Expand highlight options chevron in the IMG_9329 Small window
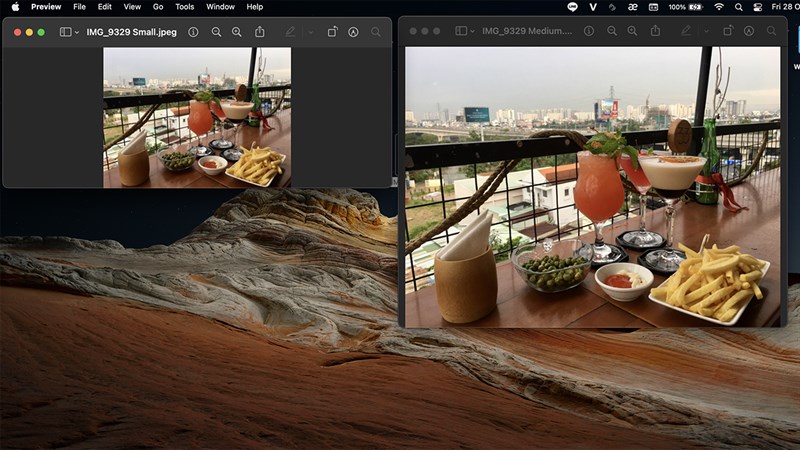Viewport: 800px width, 450px height. (x=310, y=32)
